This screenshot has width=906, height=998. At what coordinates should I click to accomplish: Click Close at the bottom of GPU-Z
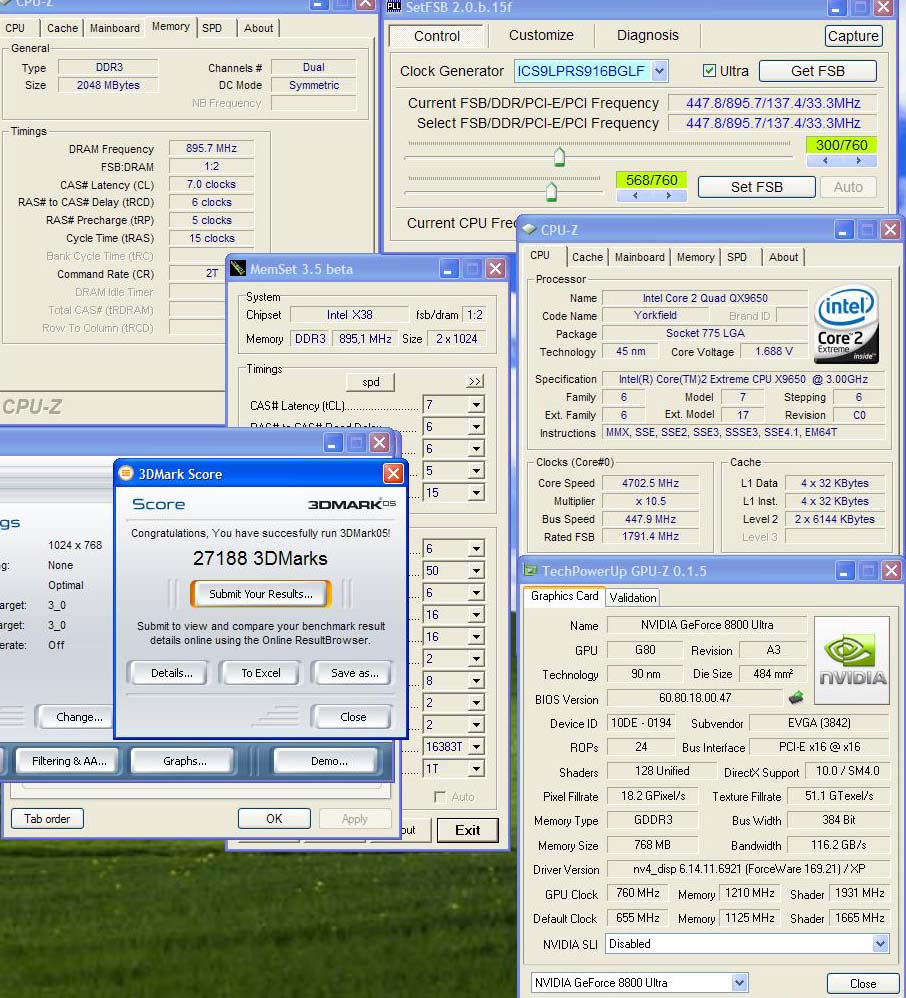pyautogui.click(x=863, y=983)
